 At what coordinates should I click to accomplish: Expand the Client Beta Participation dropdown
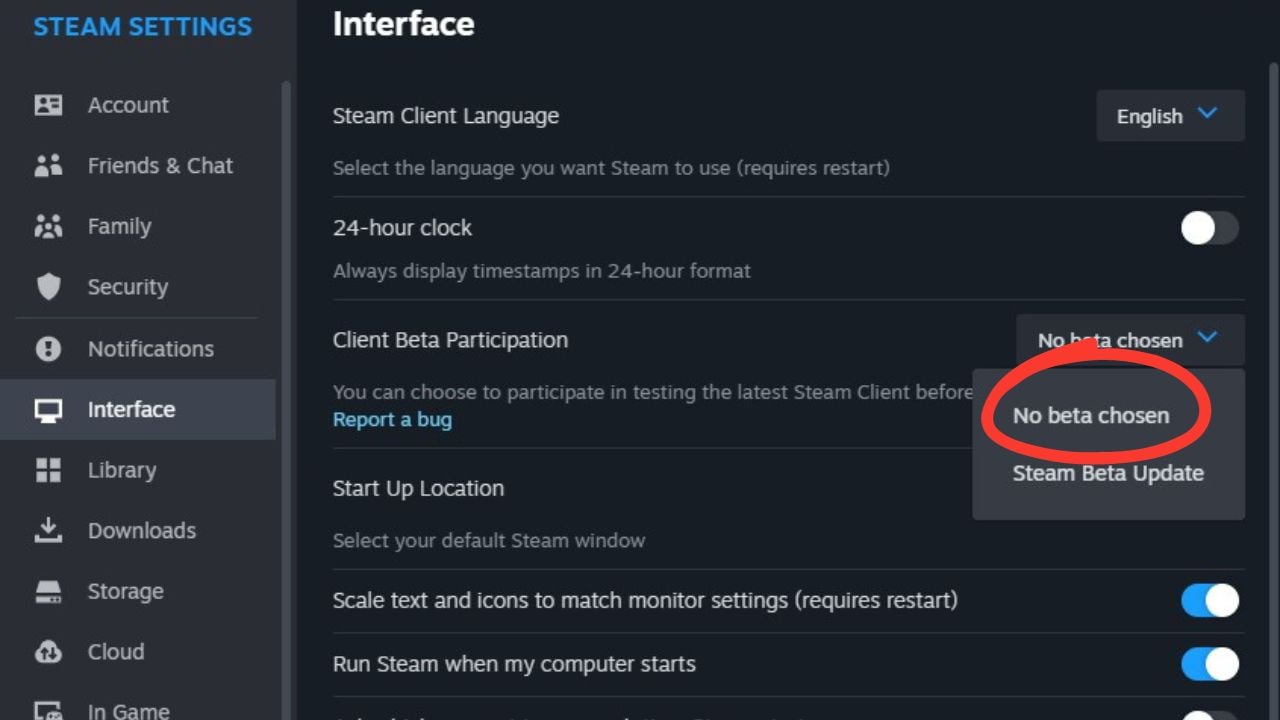(x=1128, y=340)
